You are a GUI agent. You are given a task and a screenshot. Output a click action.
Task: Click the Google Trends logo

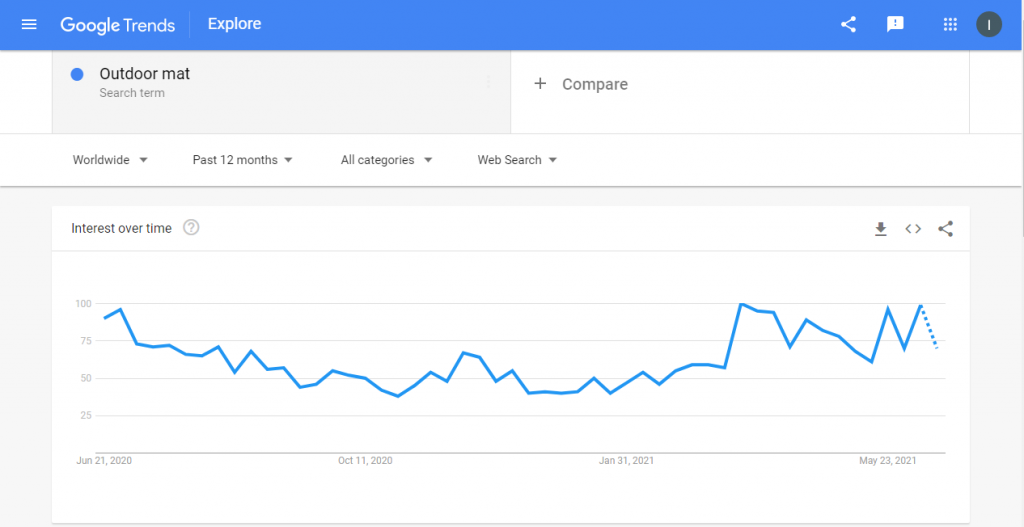[118, 25]
